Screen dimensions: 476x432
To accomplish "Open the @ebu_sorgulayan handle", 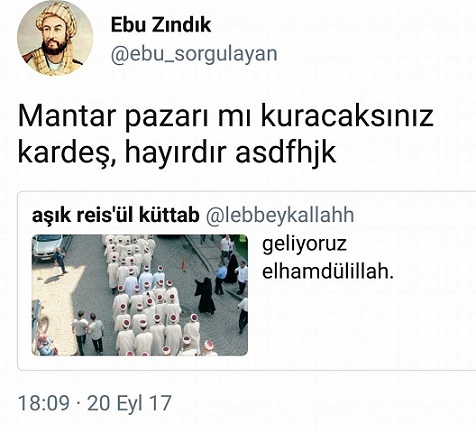I will point(194,54).
